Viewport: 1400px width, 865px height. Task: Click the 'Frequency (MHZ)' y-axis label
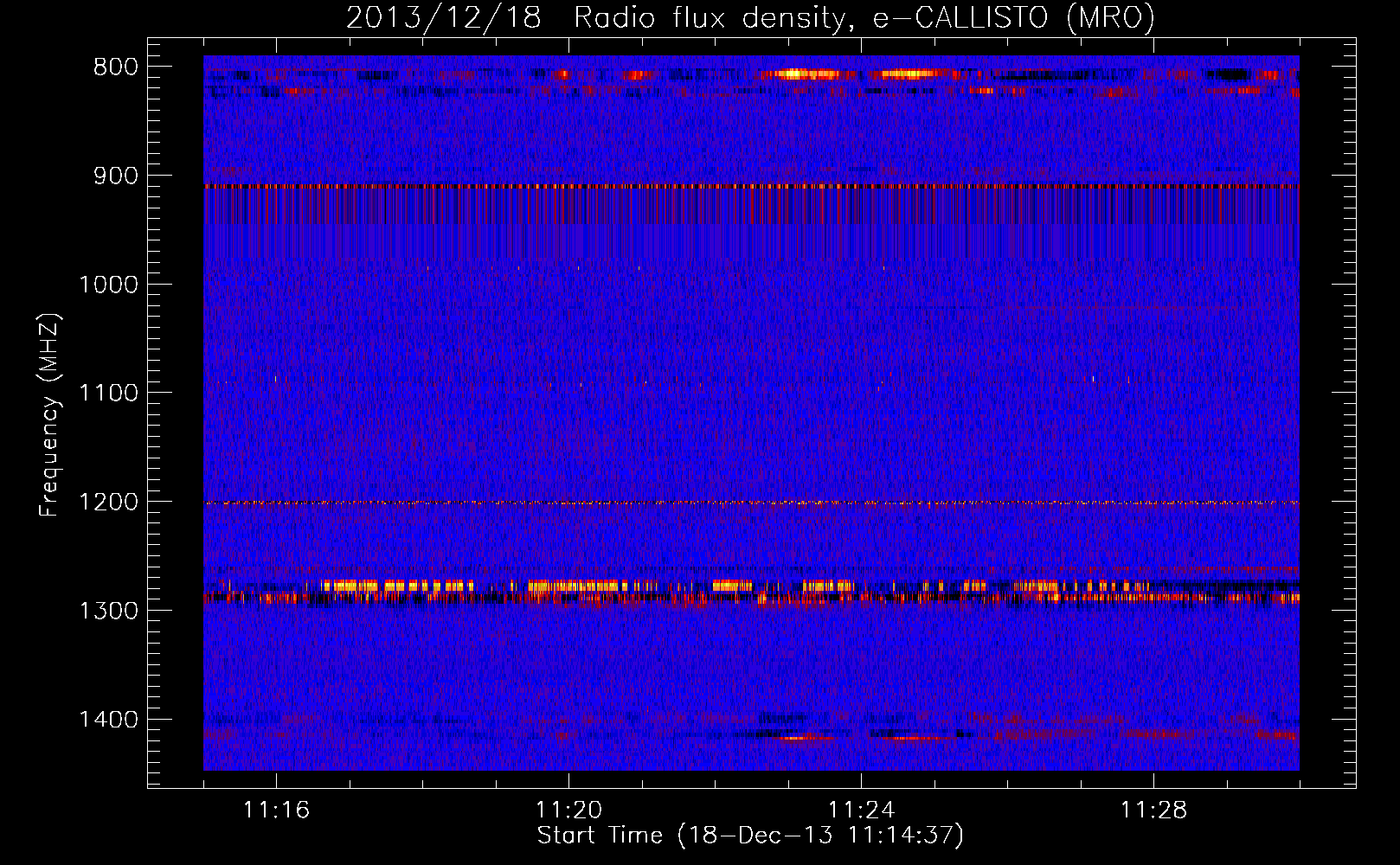(x=49, y=415)
